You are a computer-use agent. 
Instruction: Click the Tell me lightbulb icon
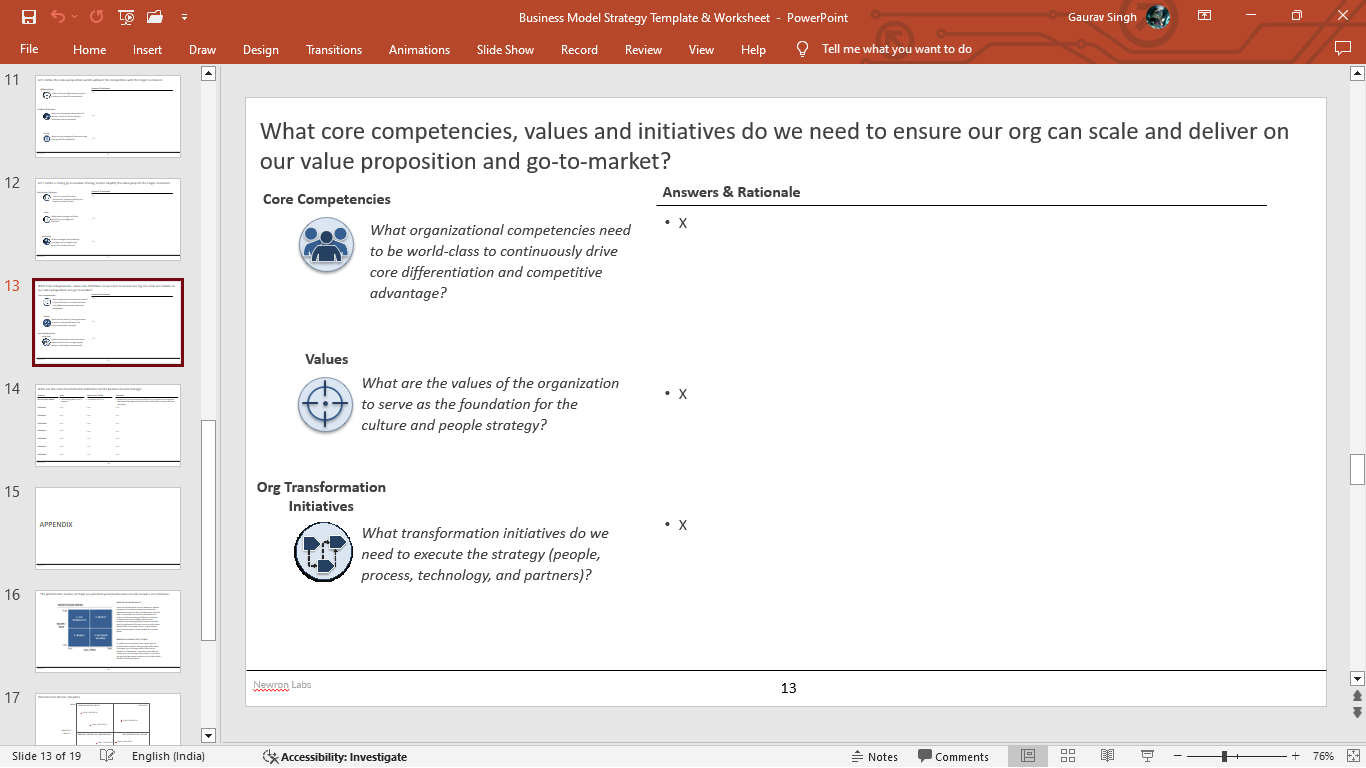pyautogui.click(x=802, y=49)
